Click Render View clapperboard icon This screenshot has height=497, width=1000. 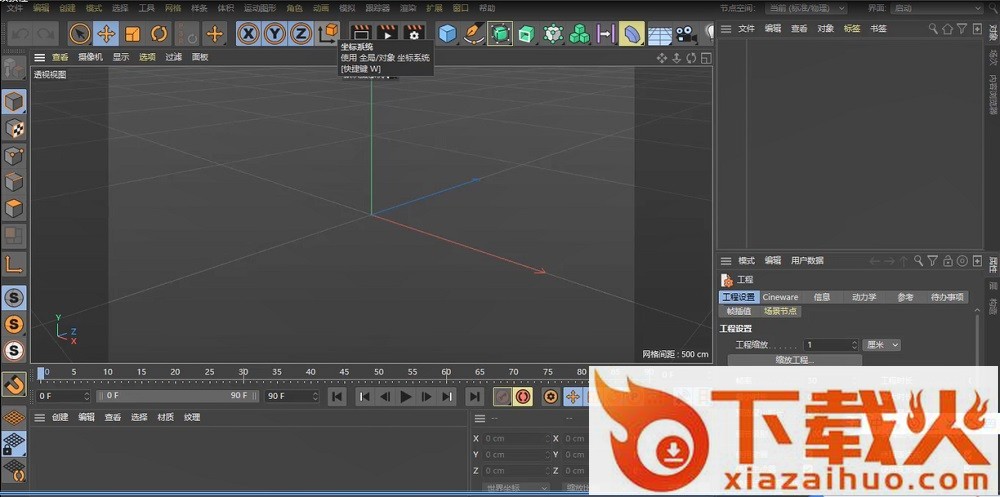(362, 33)
